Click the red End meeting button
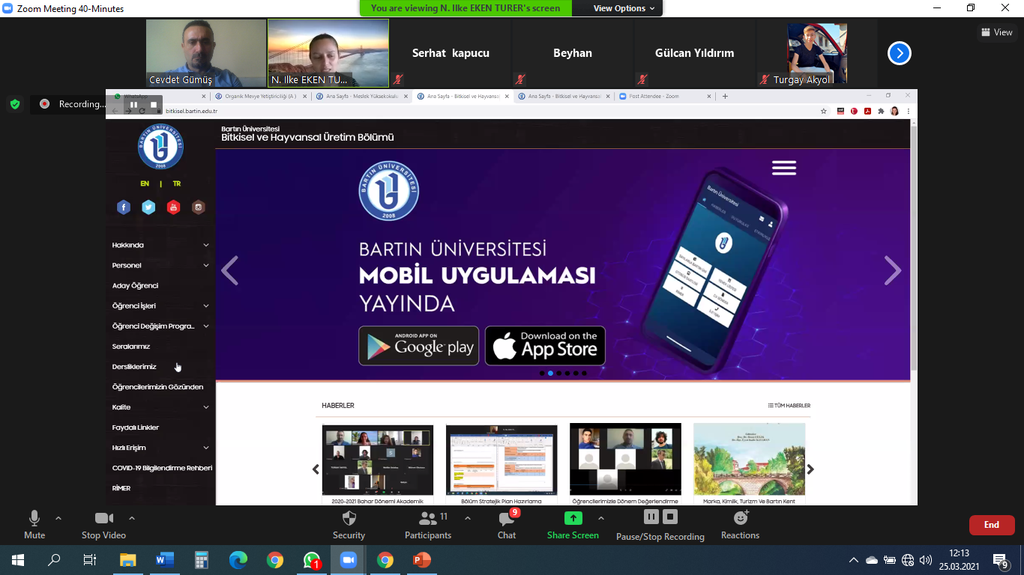This screenshot has height=575, width=1024. pyautogui.click(x=991, y=525)
